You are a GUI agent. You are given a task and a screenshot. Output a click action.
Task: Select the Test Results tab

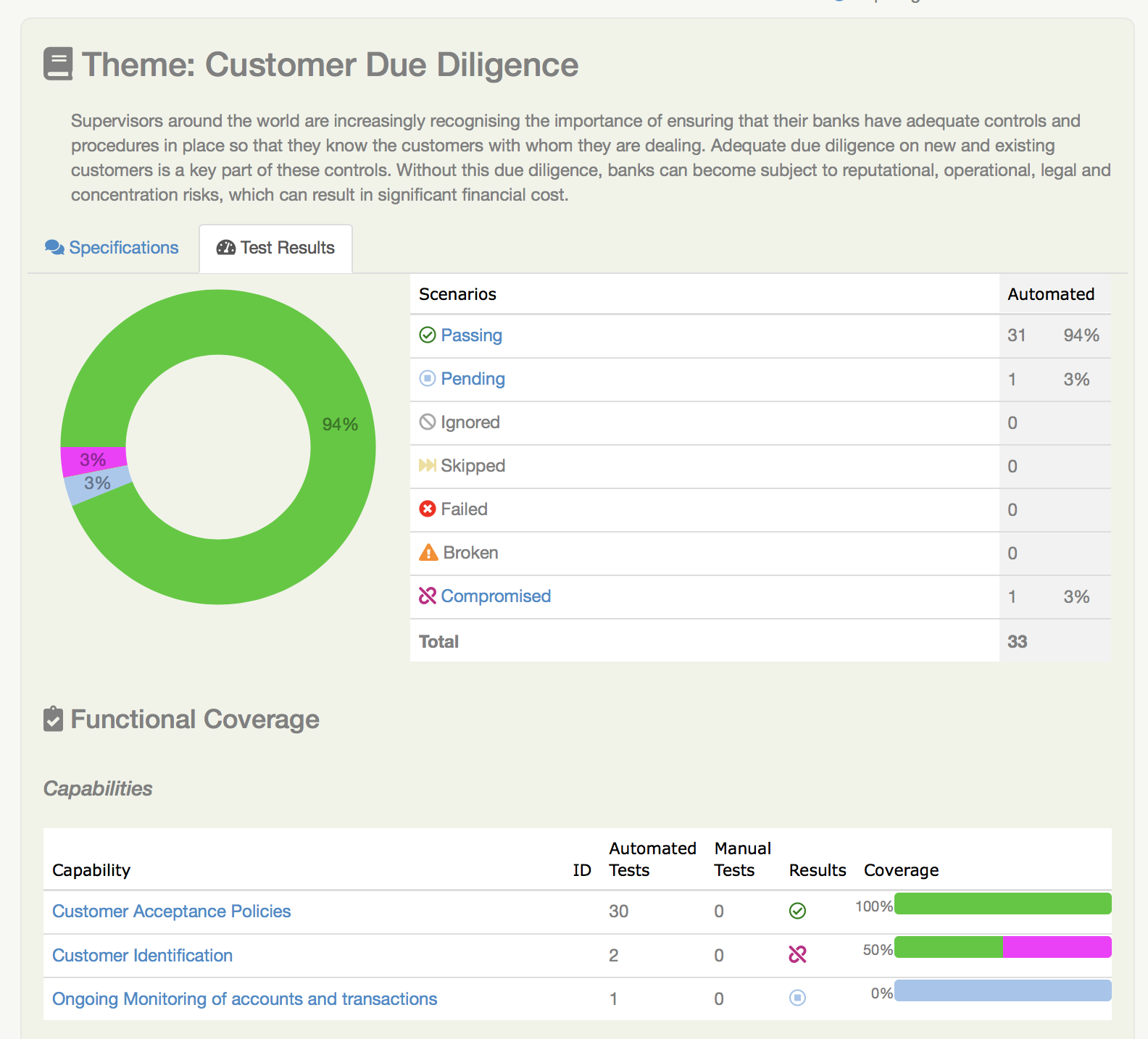point(276,248)
